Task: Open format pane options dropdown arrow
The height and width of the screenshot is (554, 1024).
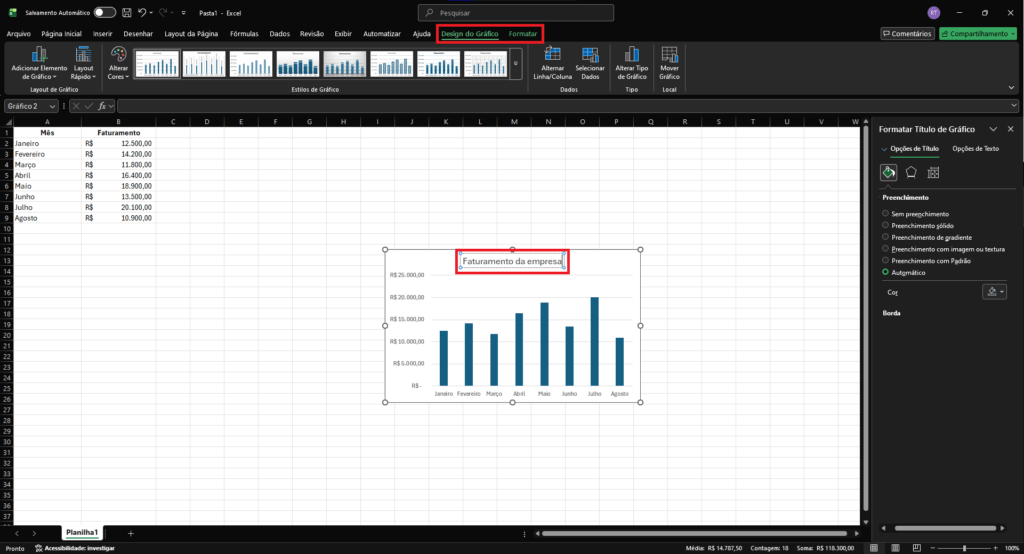Action: coord(993,129)
